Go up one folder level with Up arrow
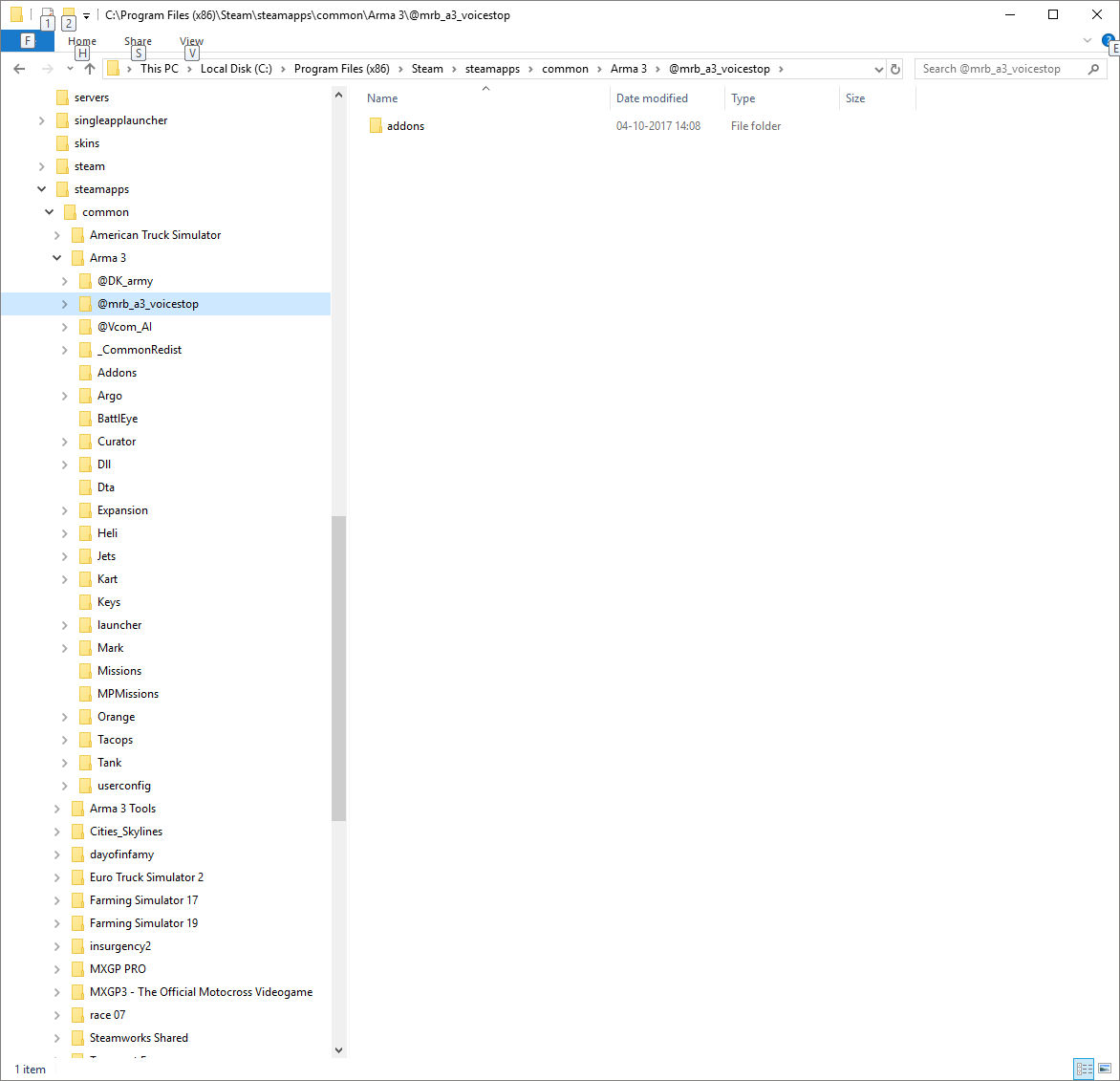 [89, 69]
